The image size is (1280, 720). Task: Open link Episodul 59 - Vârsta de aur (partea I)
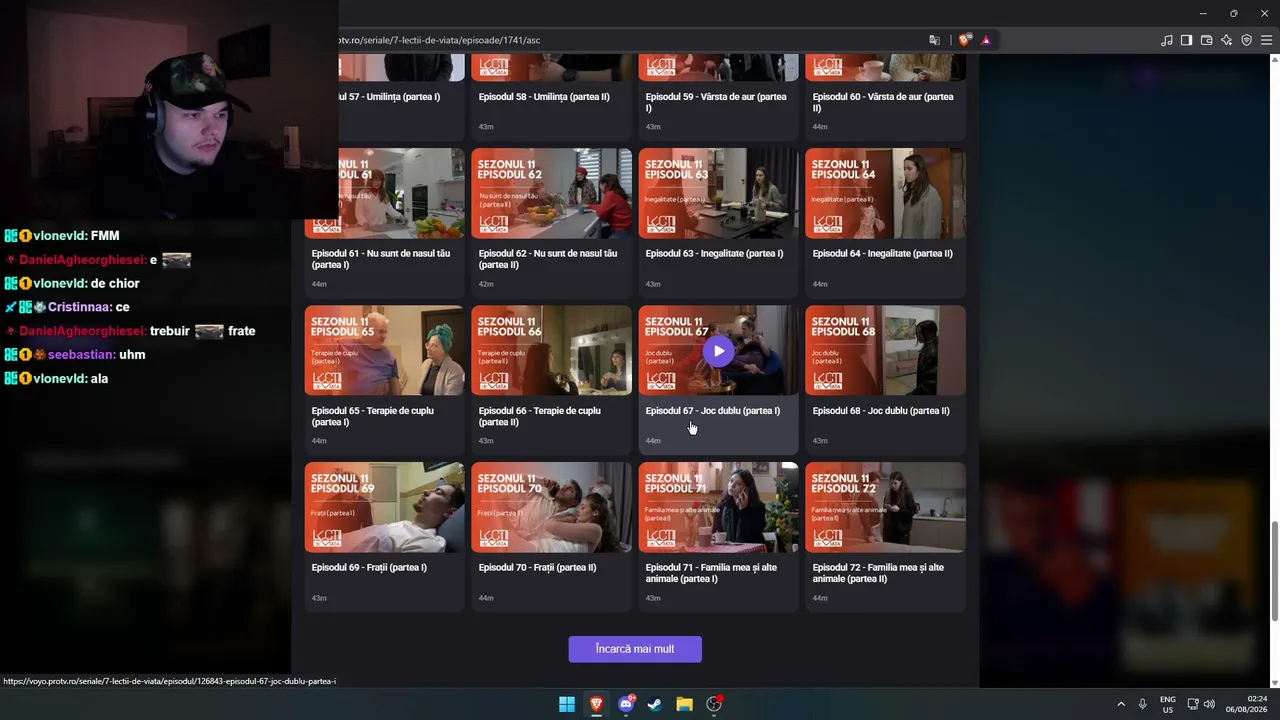716,102
